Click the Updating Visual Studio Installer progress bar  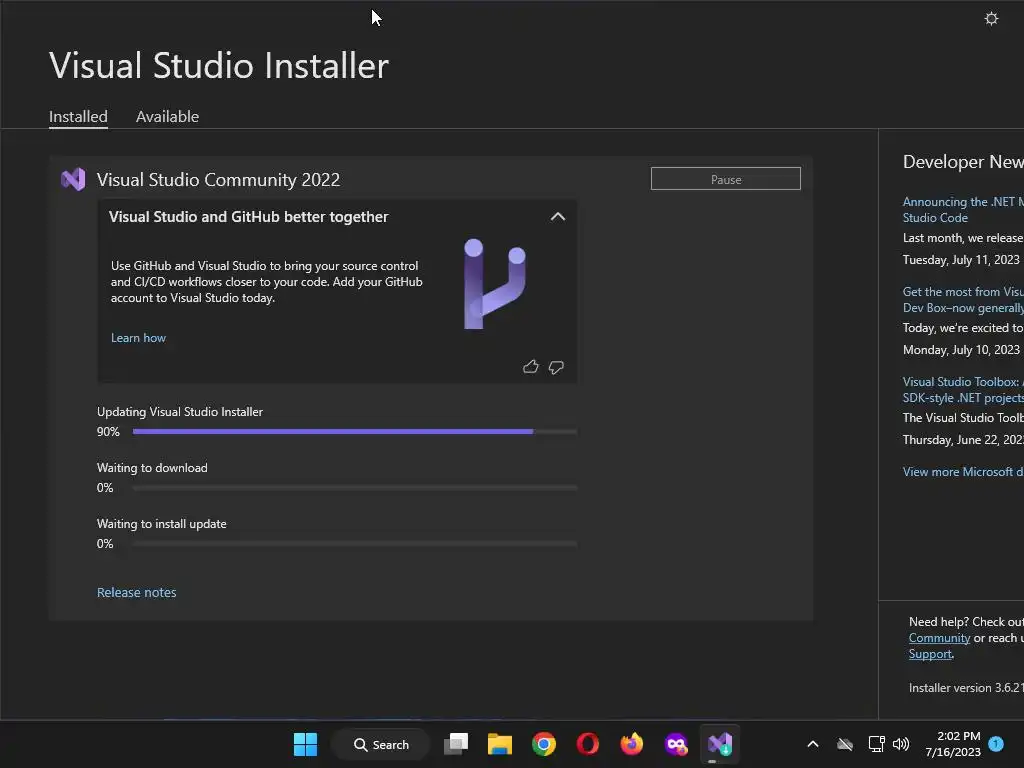click(355, 432)
